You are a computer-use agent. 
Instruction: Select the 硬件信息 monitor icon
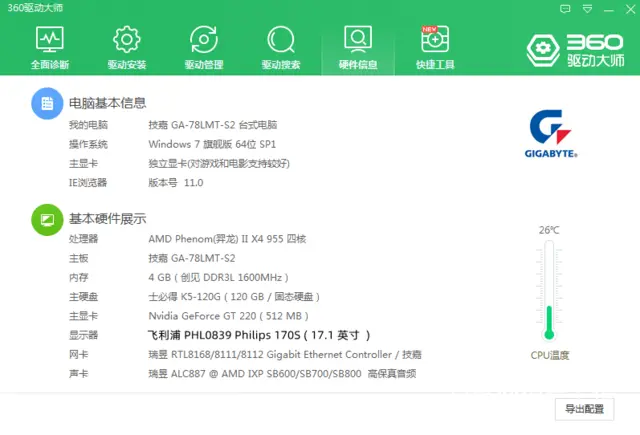[358, 39]
